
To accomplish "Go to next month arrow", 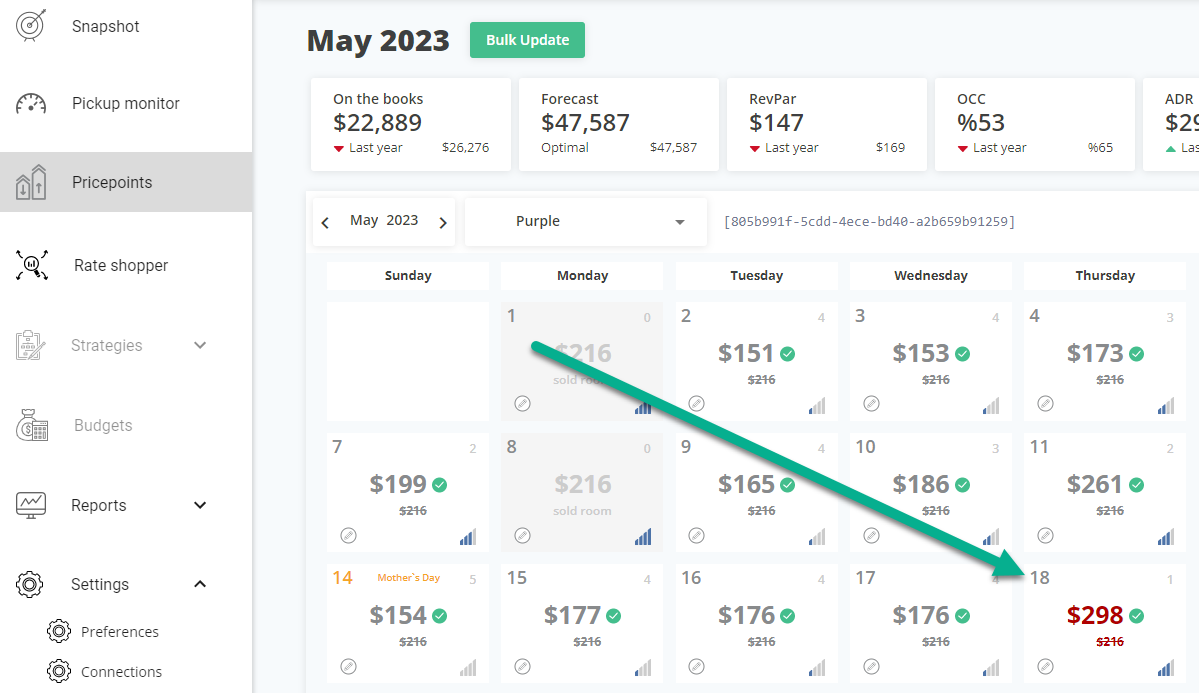I will click(x=443, y=223).
